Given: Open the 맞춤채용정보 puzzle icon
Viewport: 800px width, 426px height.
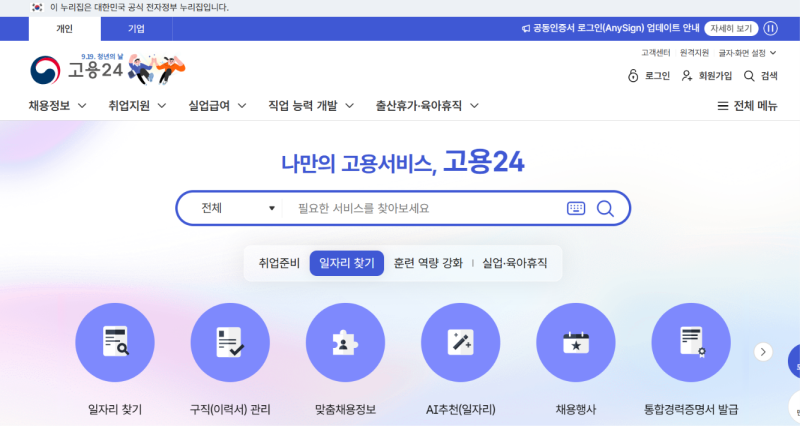Looking at the screenshot, I should [x=345, y=342].
